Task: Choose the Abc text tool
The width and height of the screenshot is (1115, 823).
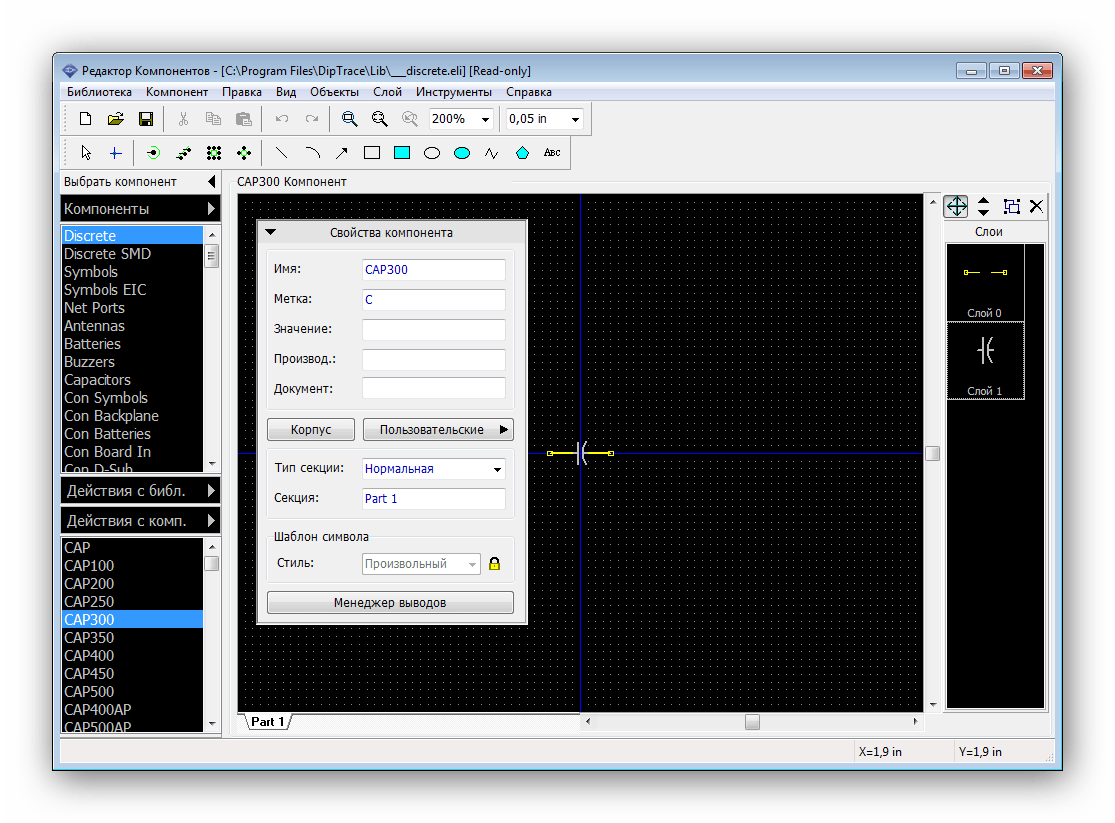Action: pyautogui.click(x=552, y=153)
